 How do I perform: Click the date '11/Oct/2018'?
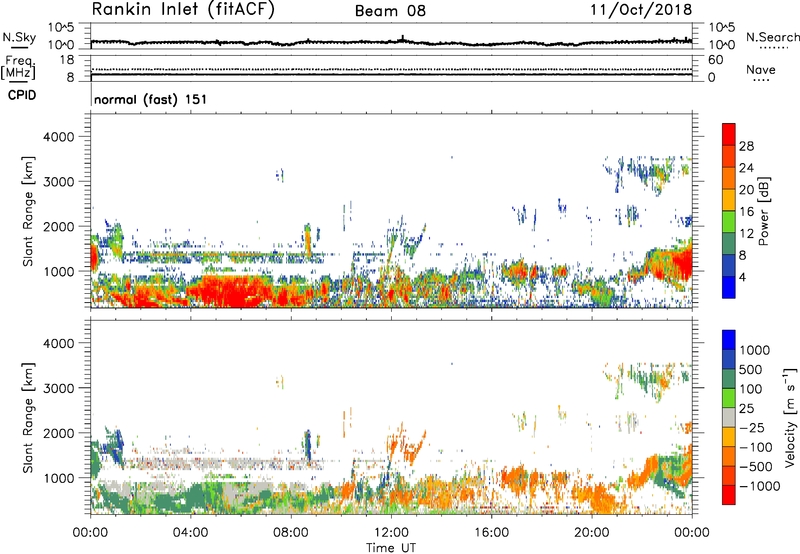[641, 10]
